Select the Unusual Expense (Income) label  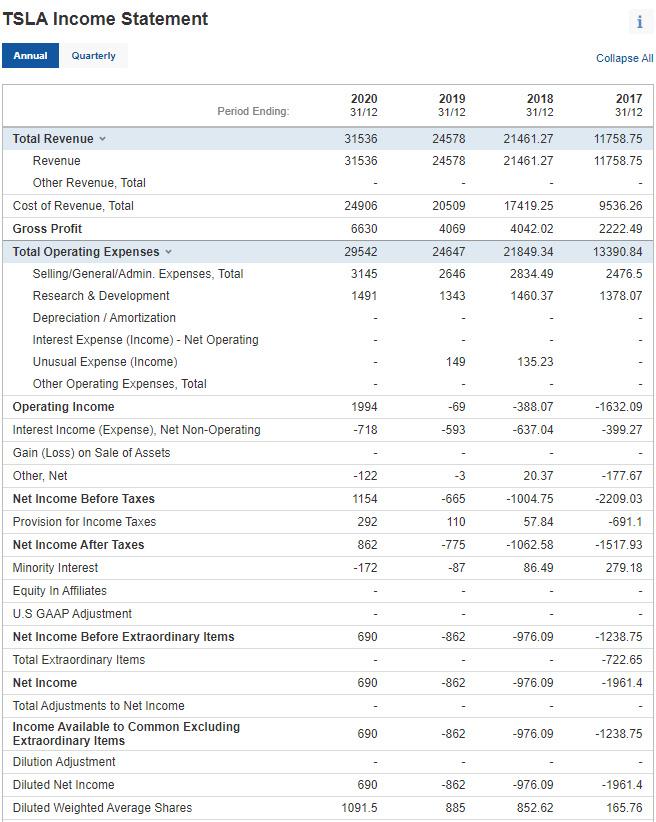pyautogui.click(x=105, y=362)
